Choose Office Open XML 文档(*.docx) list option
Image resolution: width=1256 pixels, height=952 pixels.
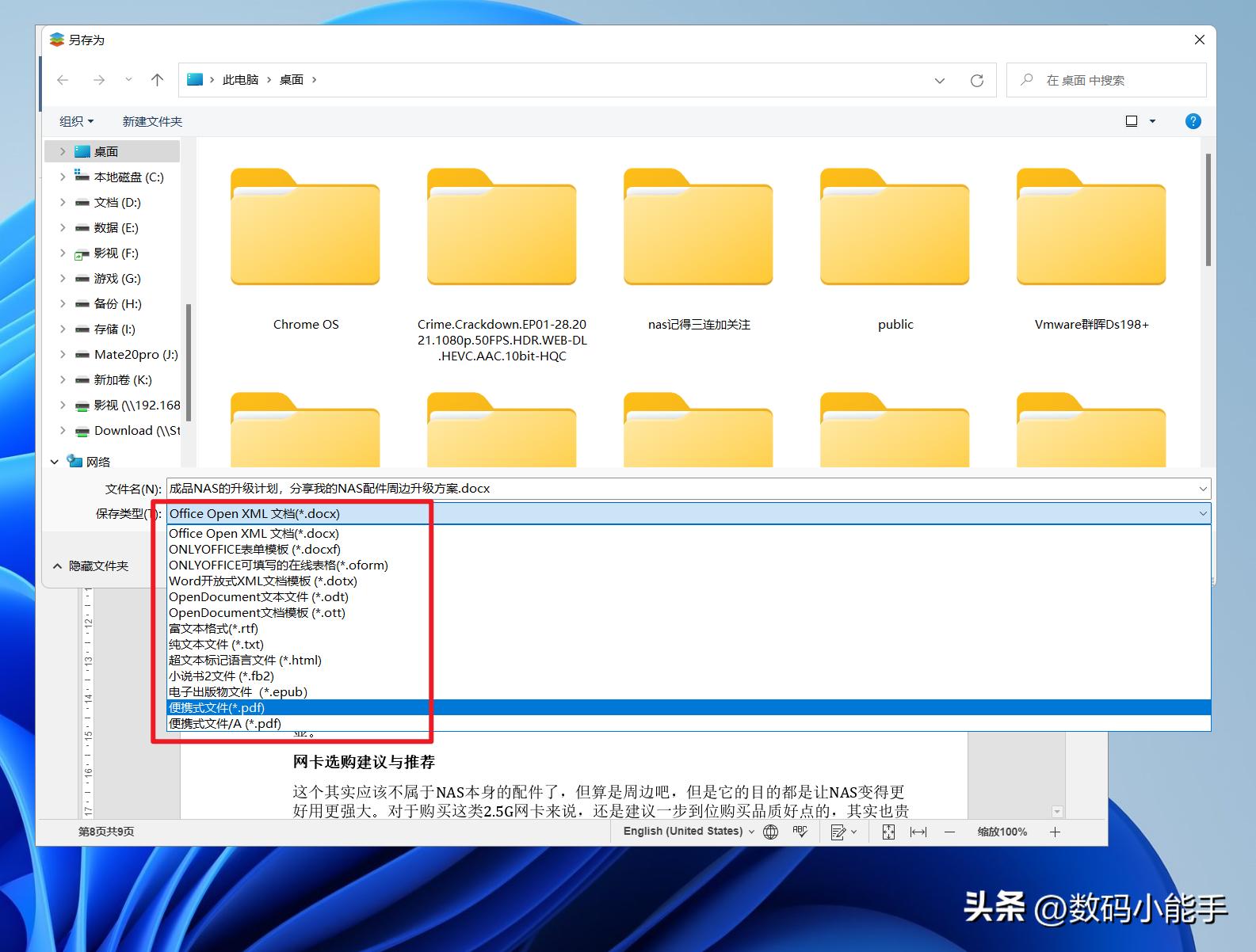689,534
